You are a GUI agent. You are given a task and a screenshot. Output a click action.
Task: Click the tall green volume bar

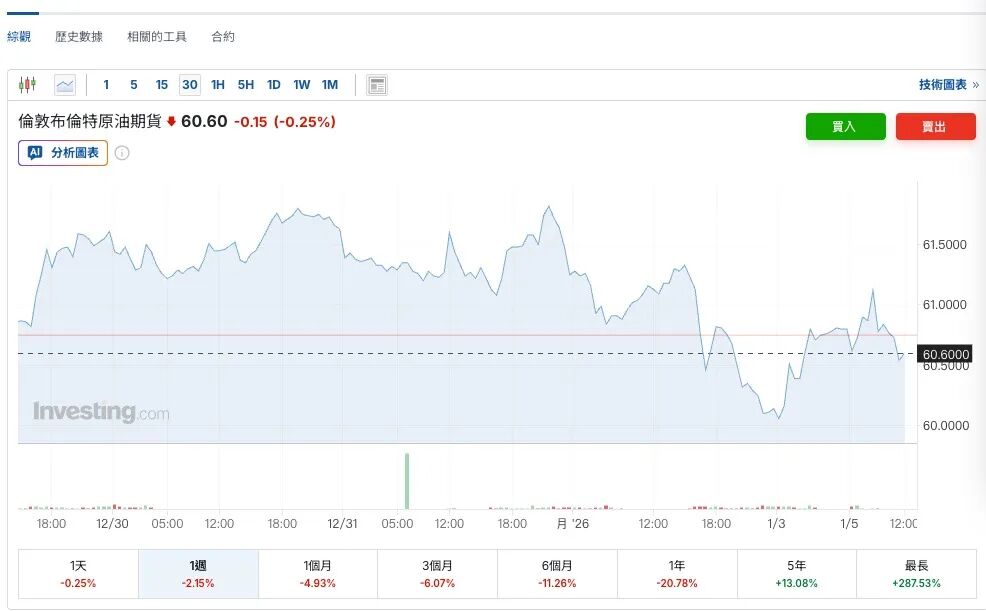coord(407,481)
